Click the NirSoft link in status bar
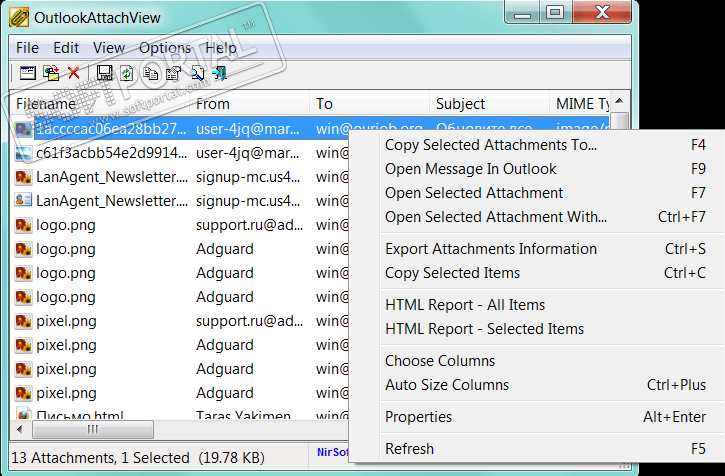 [x=332, y=452]
